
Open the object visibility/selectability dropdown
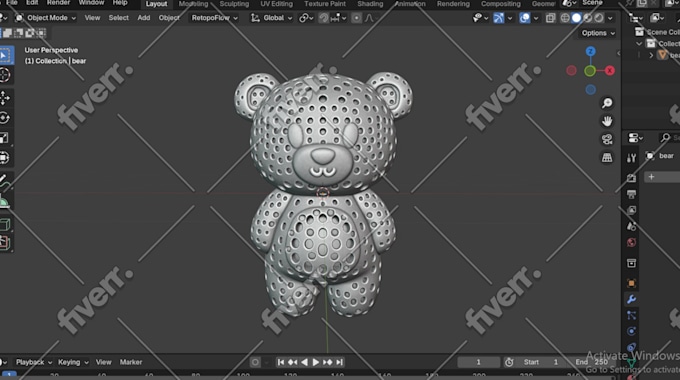480,18
